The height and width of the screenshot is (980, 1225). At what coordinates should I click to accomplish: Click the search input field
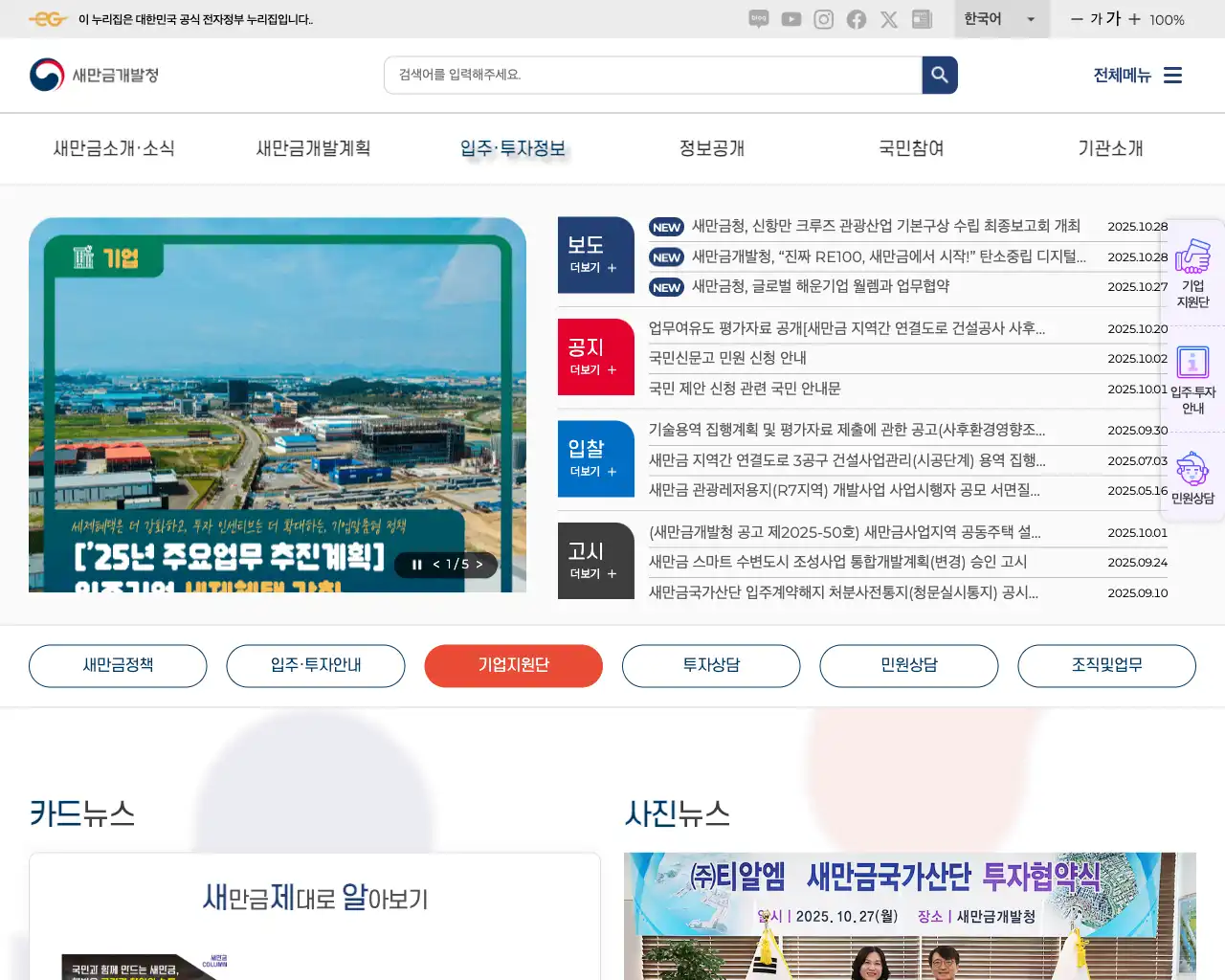tap(651, 75)
